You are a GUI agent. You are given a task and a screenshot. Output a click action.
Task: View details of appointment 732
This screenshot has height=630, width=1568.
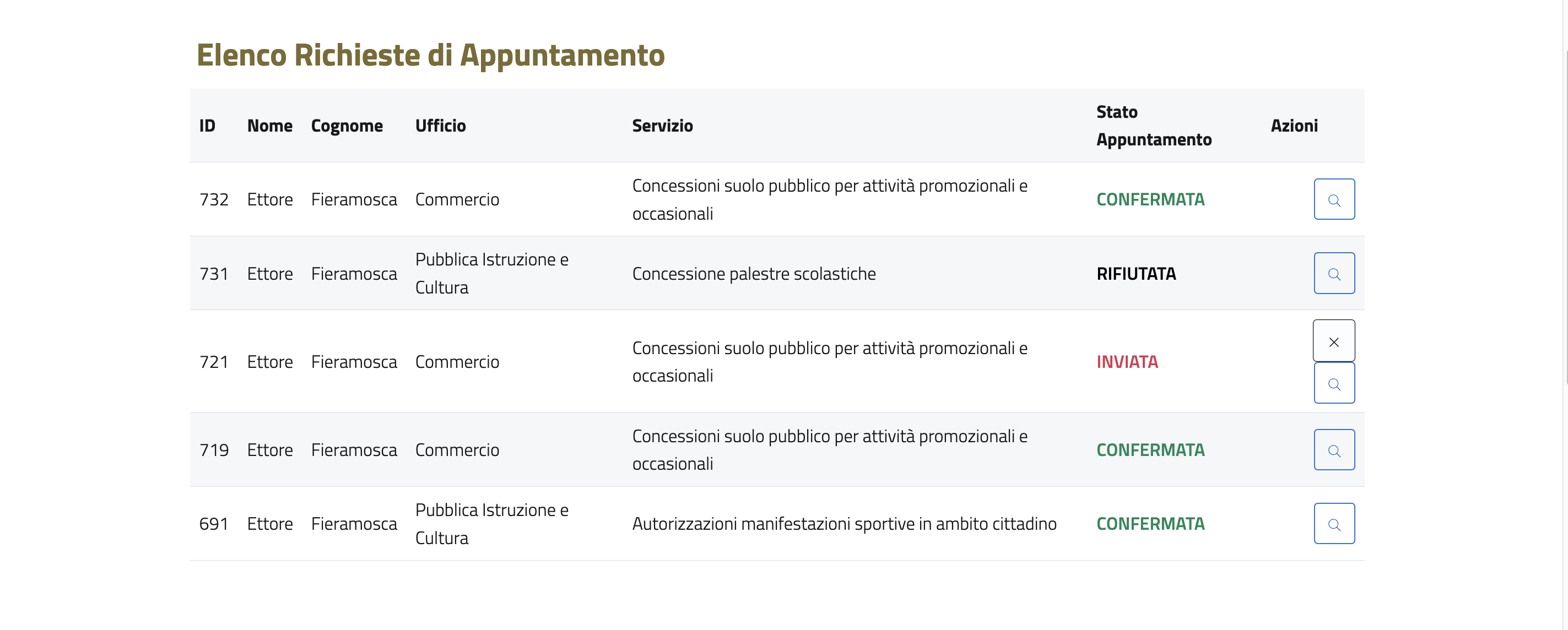1334,199
